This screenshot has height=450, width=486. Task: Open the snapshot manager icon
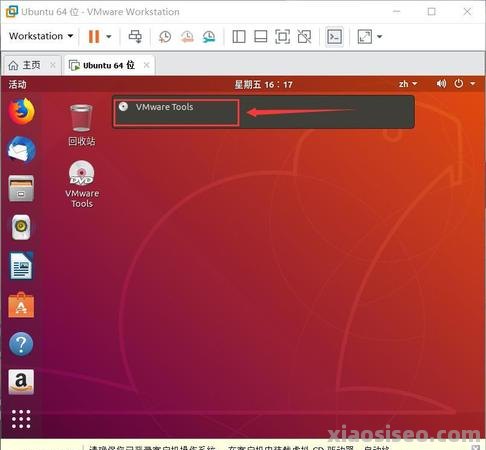click(209, 37)
